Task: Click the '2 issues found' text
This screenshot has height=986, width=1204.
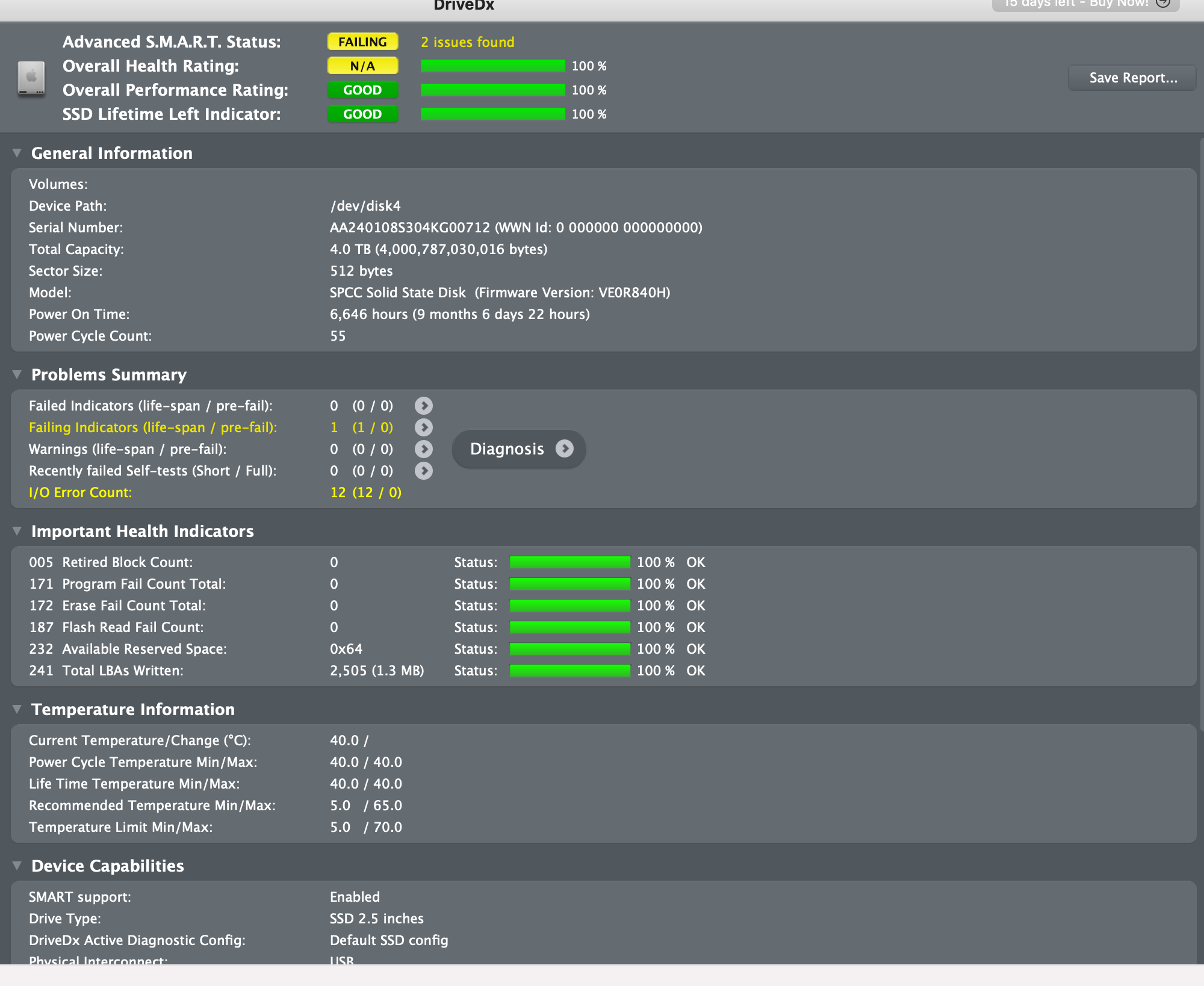Action: click(468, 42)
